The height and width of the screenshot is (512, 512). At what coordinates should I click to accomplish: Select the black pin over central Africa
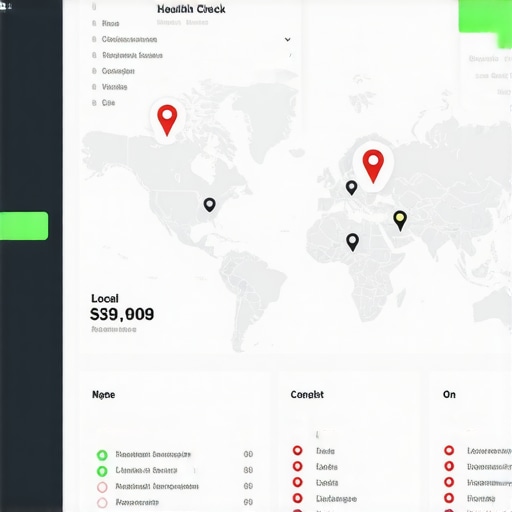click(352, 242)
